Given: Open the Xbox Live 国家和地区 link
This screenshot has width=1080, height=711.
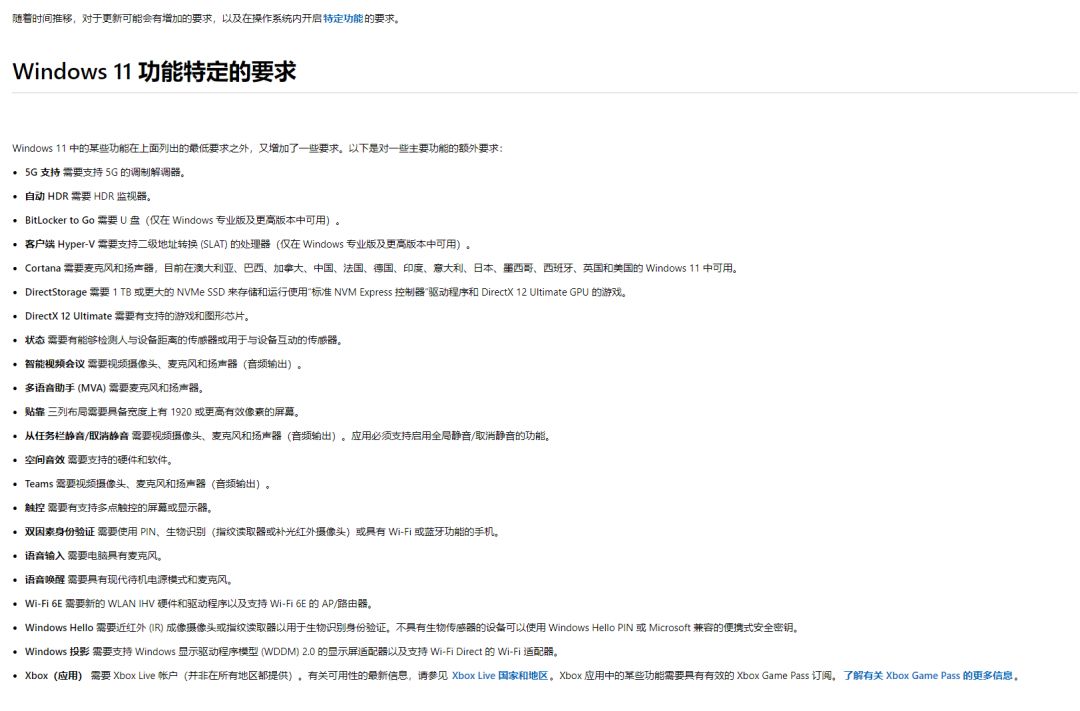Looking at the screenshot, I should tap(499, 676).
